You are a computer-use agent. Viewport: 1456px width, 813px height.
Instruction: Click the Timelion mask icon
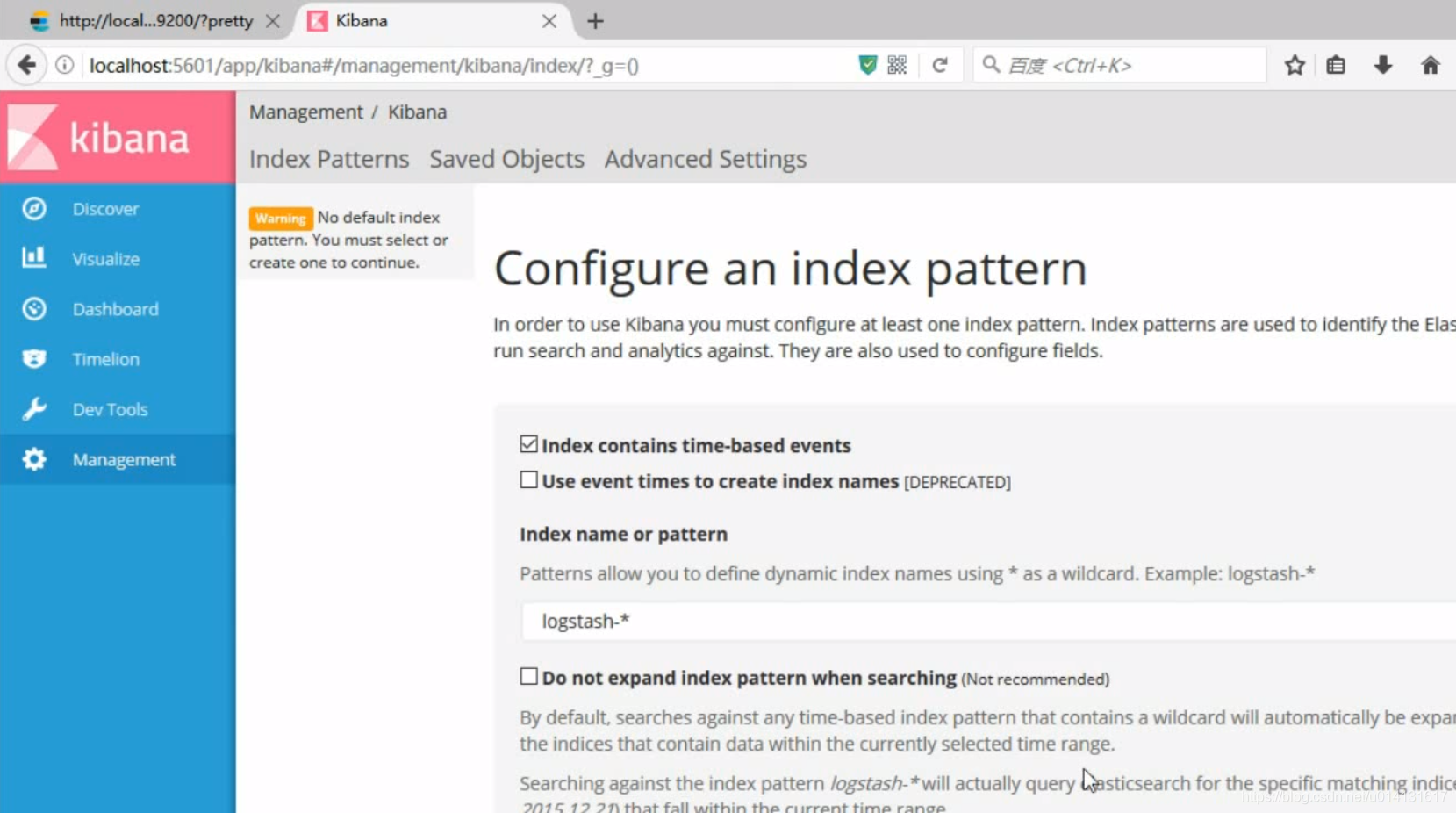[x=34, y=359]
